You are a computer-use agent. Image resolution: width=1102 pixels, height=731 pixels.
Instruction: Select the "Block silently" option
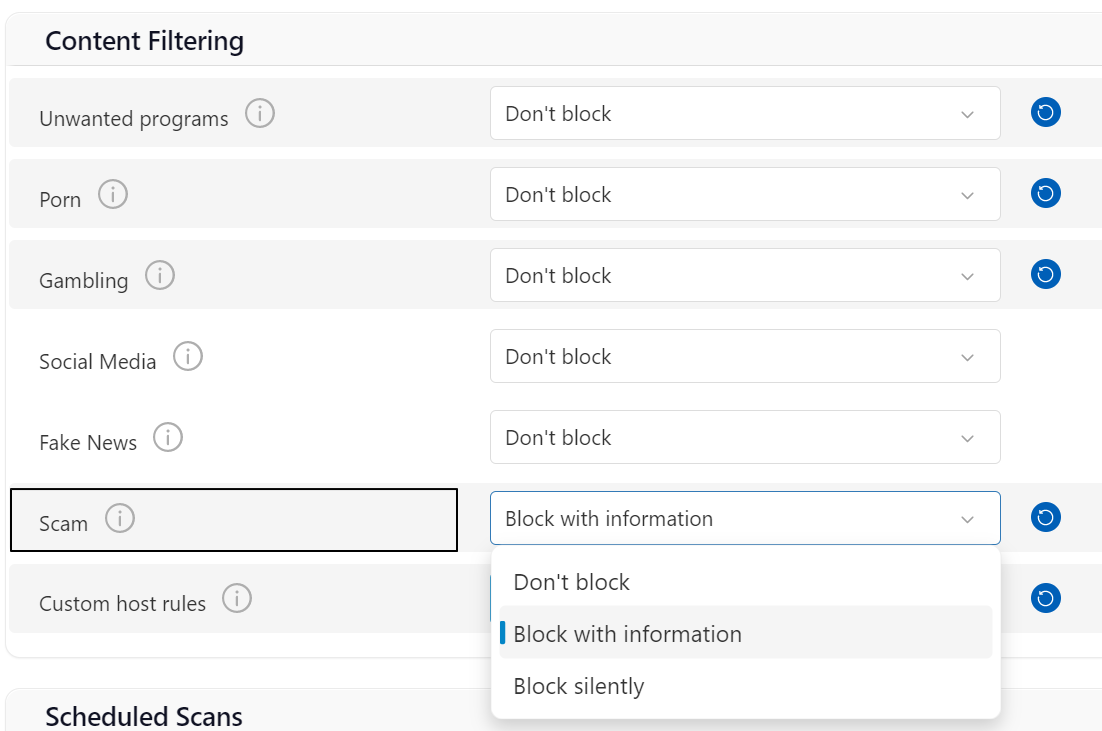click(x=579, y=686)
